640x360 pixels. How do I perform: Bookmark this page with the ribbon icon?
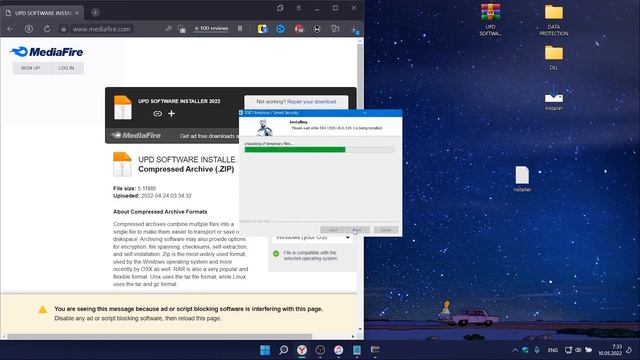point(240,29)
